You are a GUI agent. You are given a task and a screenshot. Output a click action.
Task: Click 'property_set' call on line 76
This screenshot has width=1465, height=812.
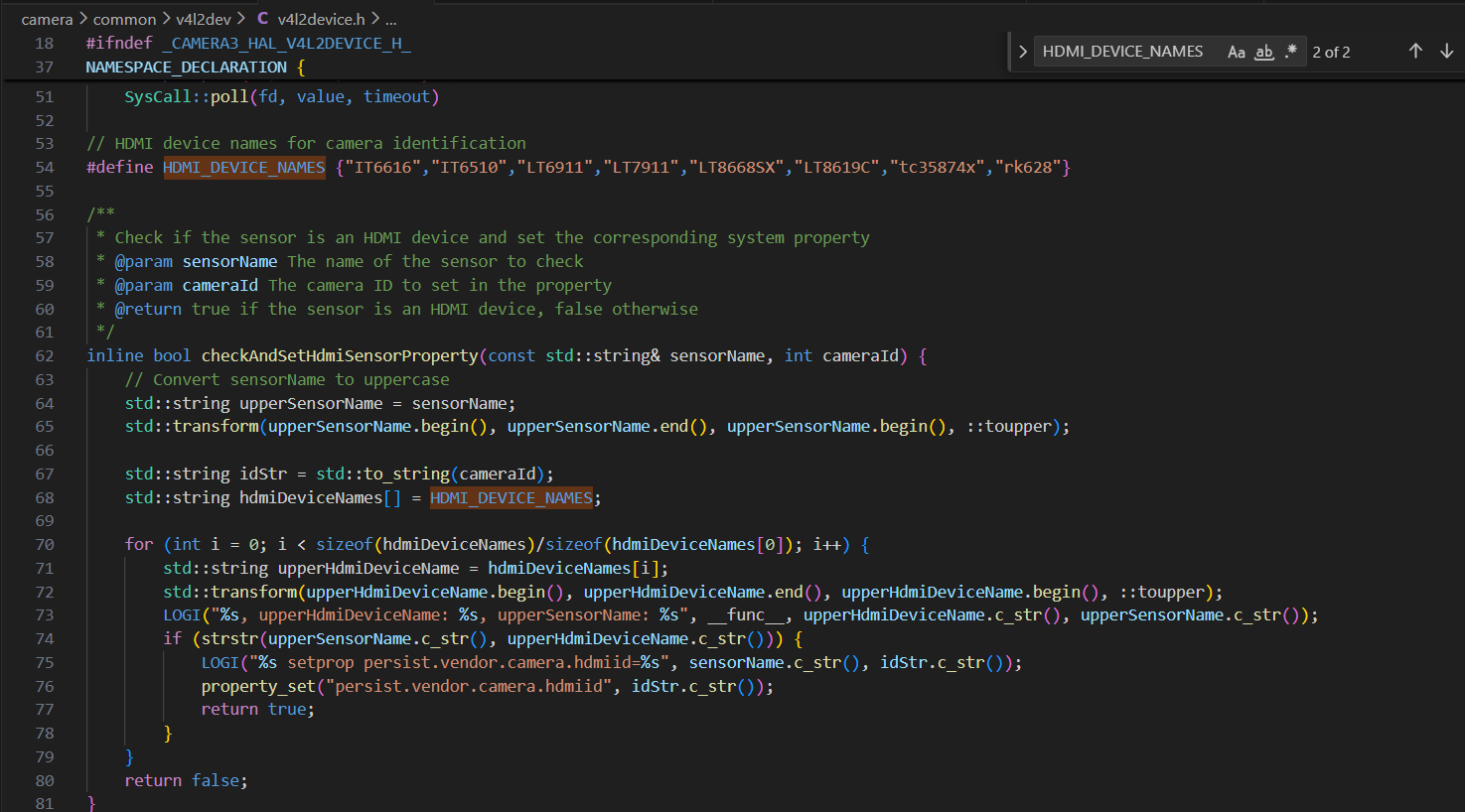[258, 686]
